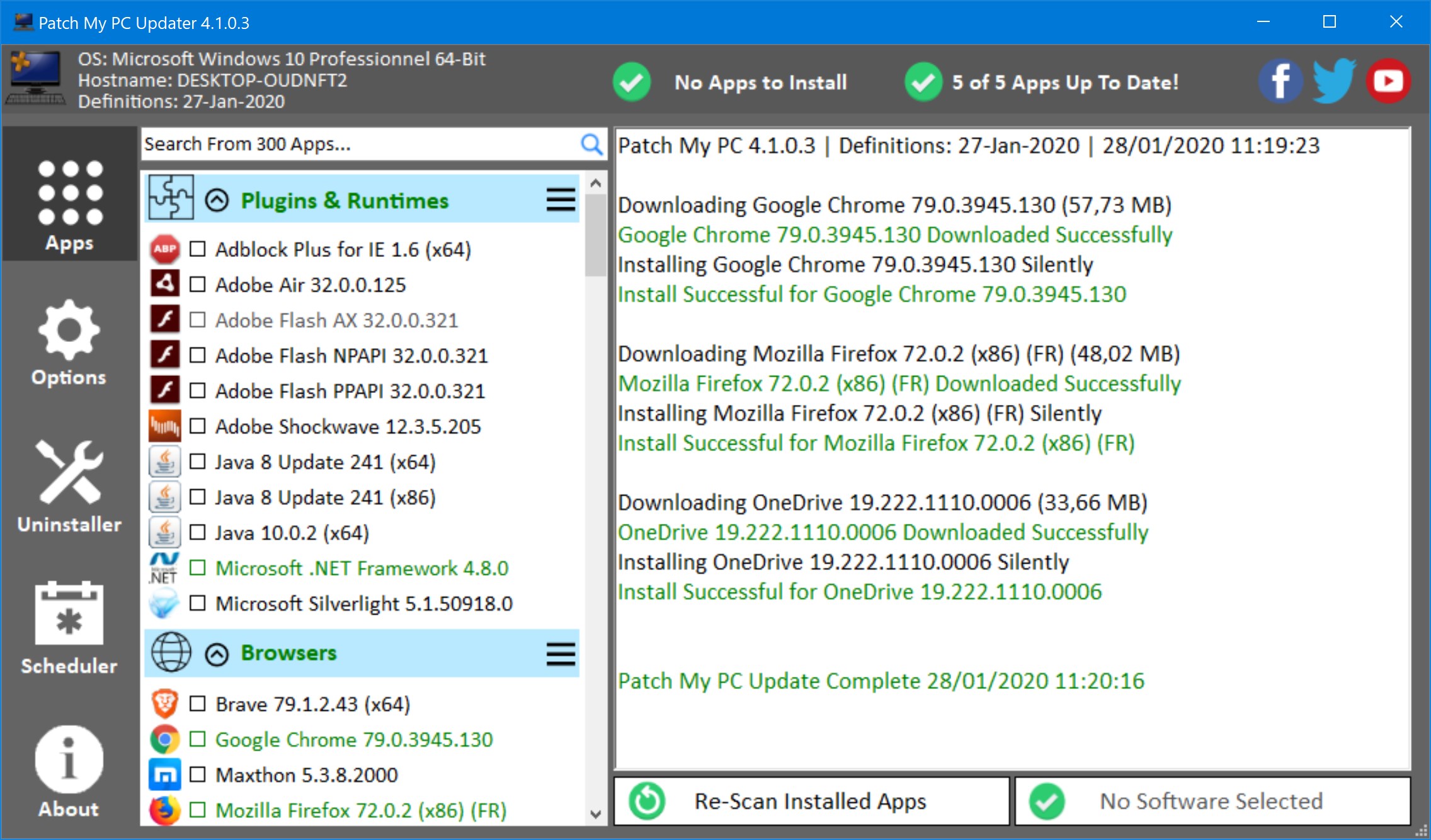The width and height of the screenshot is (1431, 840).
Task: Click the green check beside No Apps to Install
Action: (632, 82)
